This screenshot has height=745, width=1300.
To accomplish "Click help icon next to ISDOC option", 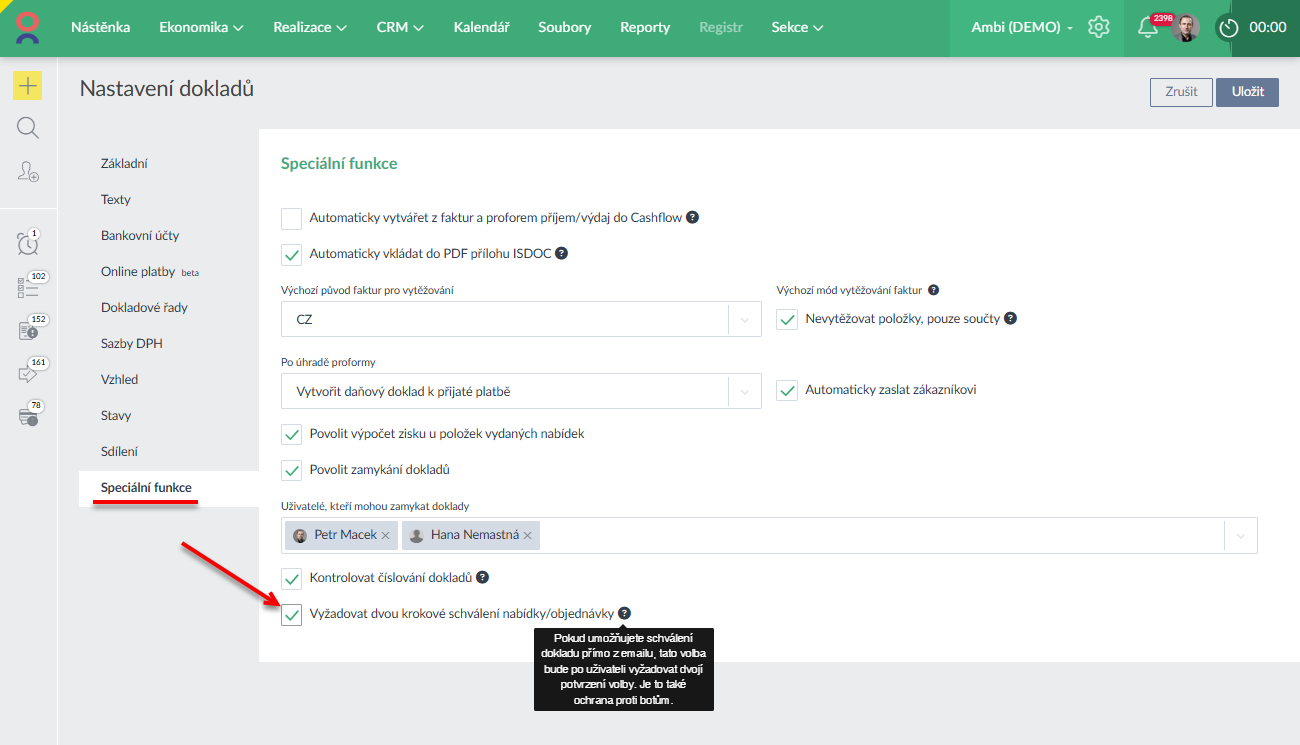I will click(561, 254).
